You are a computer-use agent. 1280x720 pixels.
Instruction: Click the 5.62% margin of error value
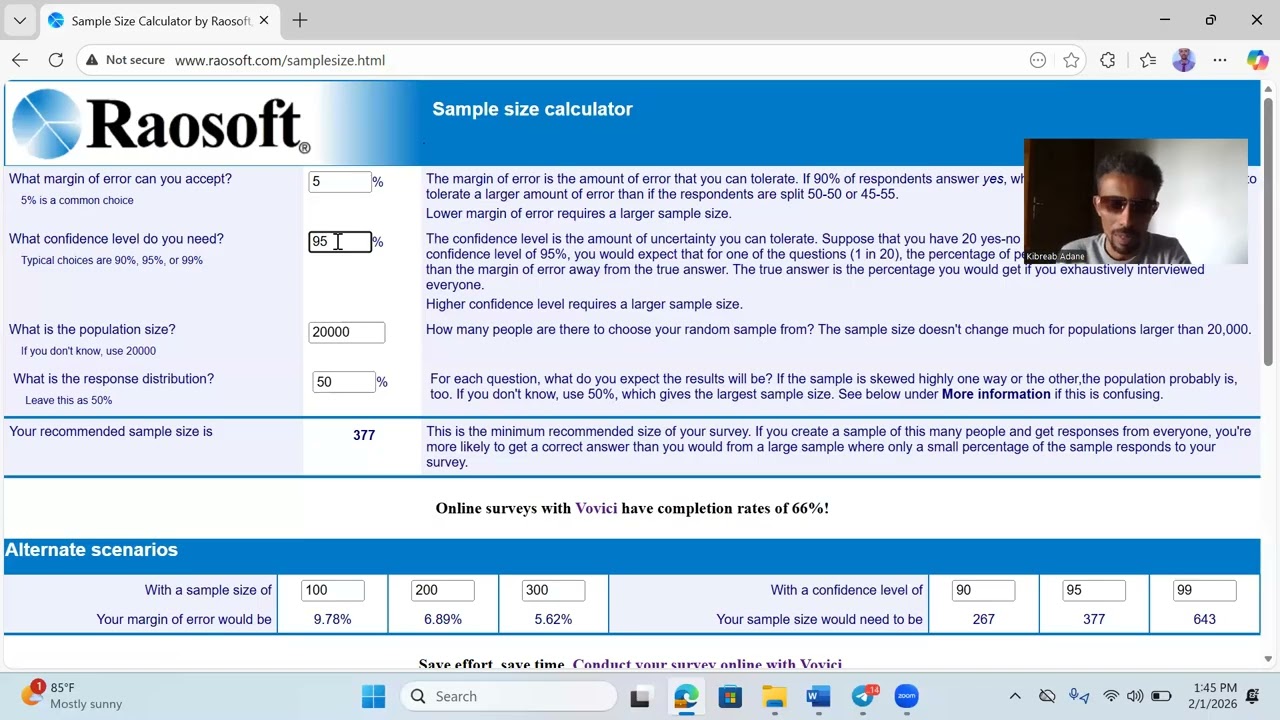pos(553,619)
